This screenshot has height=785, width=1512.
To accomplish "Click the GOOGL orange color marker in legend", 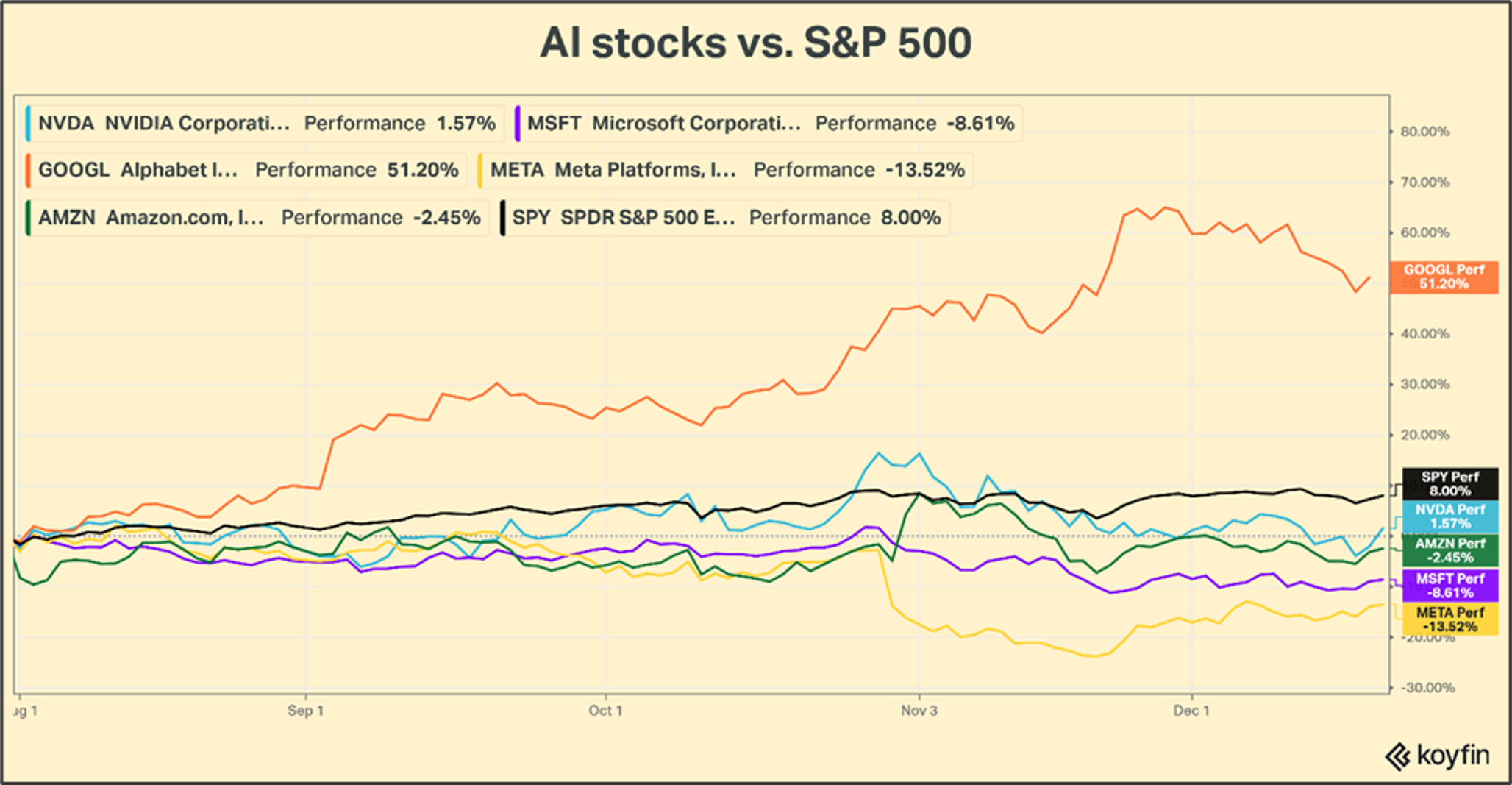I will 29,170.
